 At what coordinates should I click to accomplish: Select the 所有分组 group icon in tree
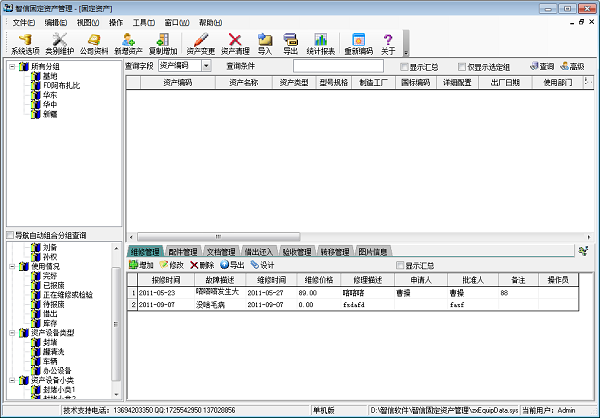point(24,66)
